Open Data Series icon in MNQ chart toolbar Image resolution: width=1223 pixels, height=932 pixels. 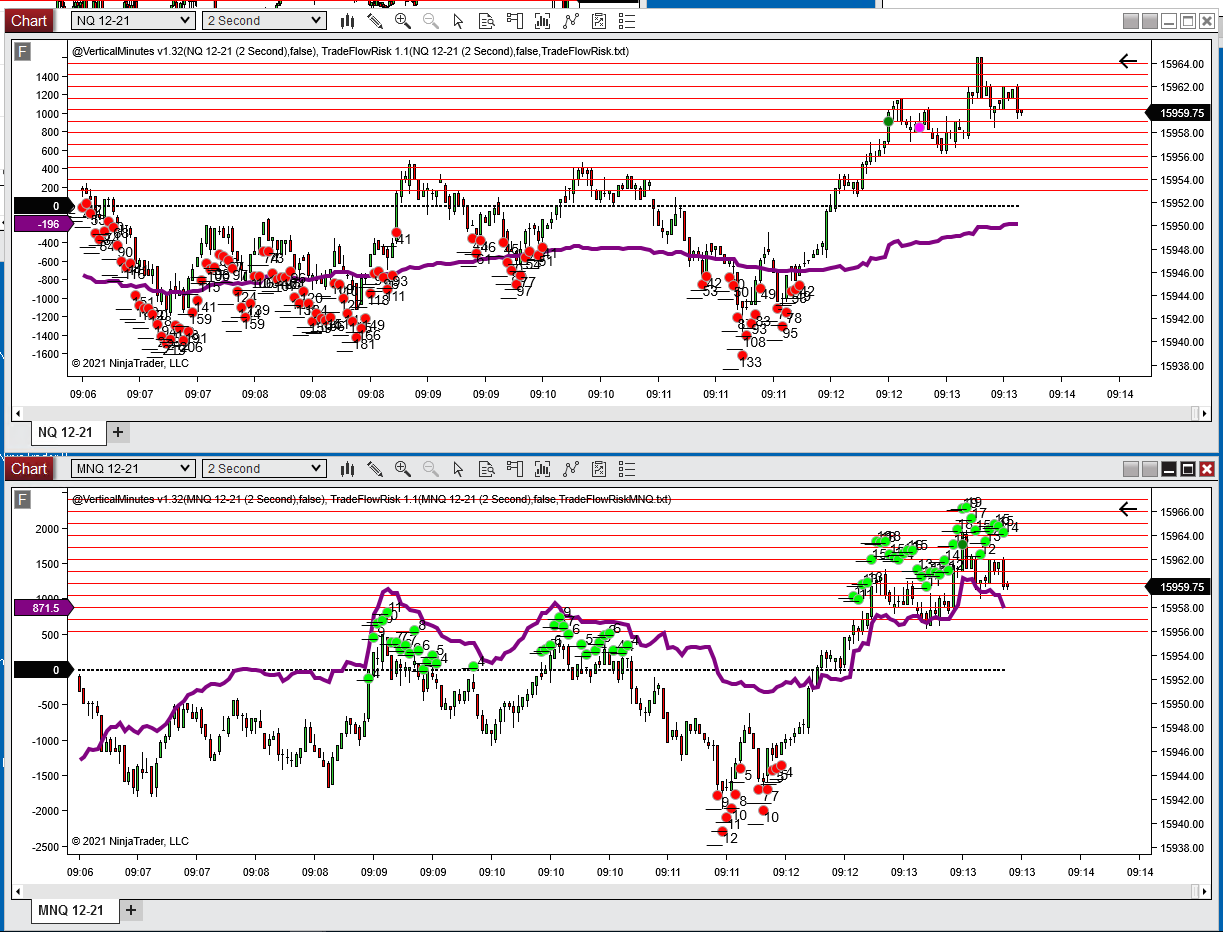[543, 468]
